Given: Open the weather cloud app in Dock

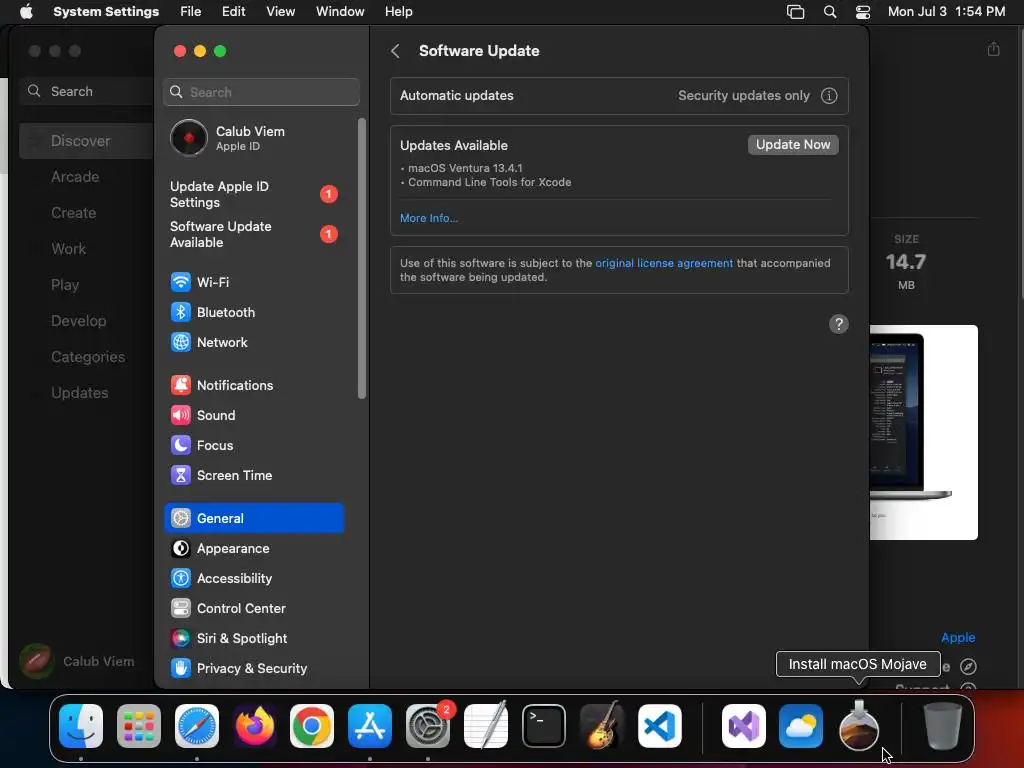Looking at the screenshot, I should (x=801, y=726).
